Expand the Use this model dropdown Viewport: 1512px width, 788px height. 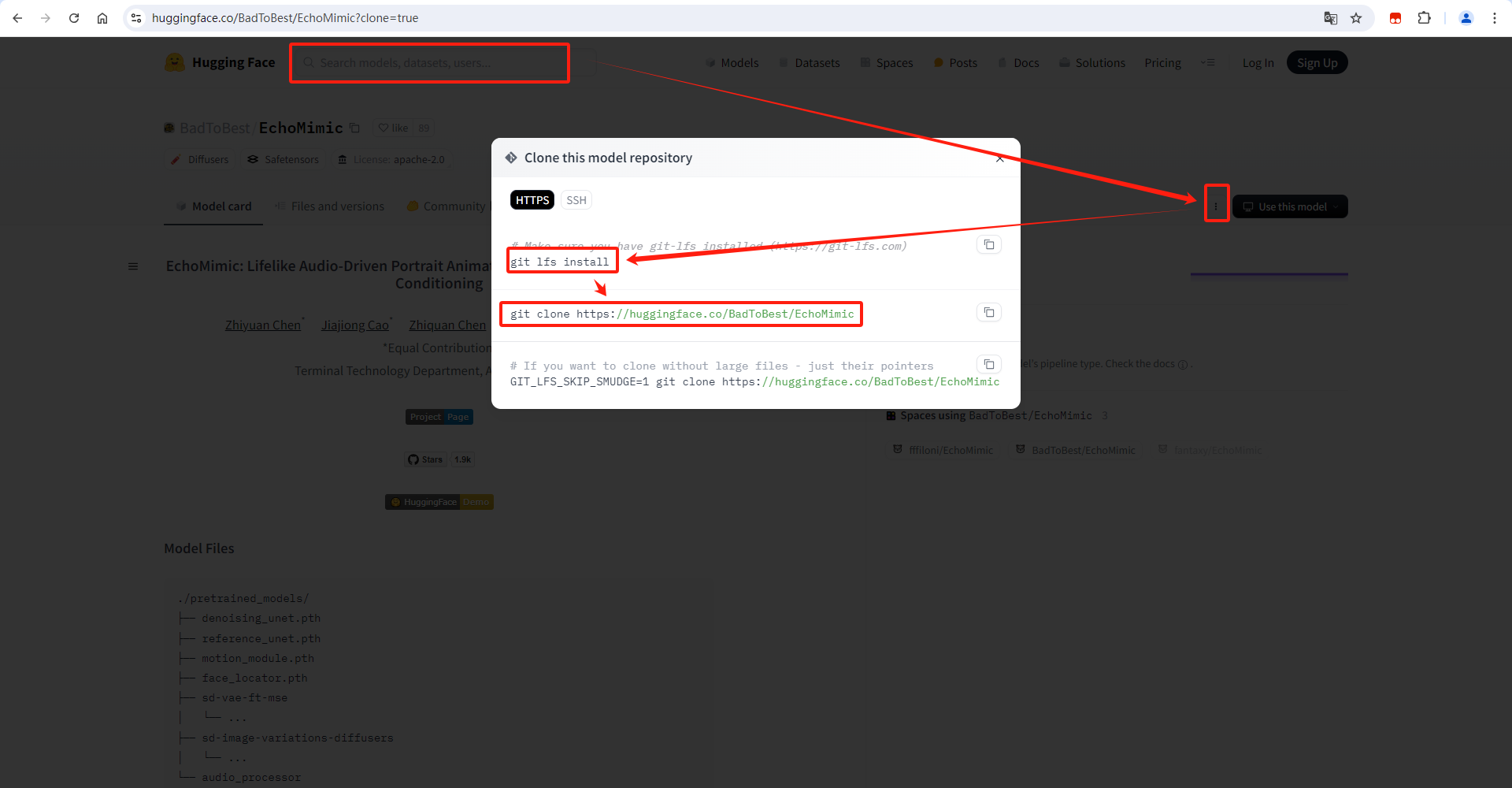[1290, 206]
